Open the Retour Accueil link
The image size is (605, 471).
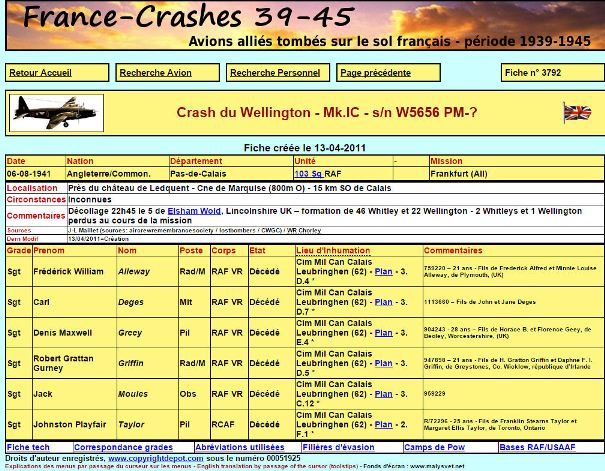pyautogui.click(x=41, y=73)
